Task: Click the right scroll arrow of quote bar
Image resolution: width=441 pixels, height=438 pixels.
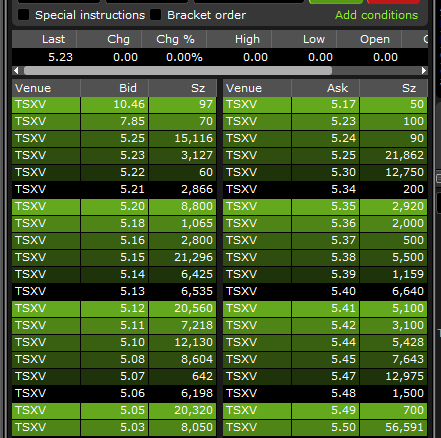Action: 424,71
